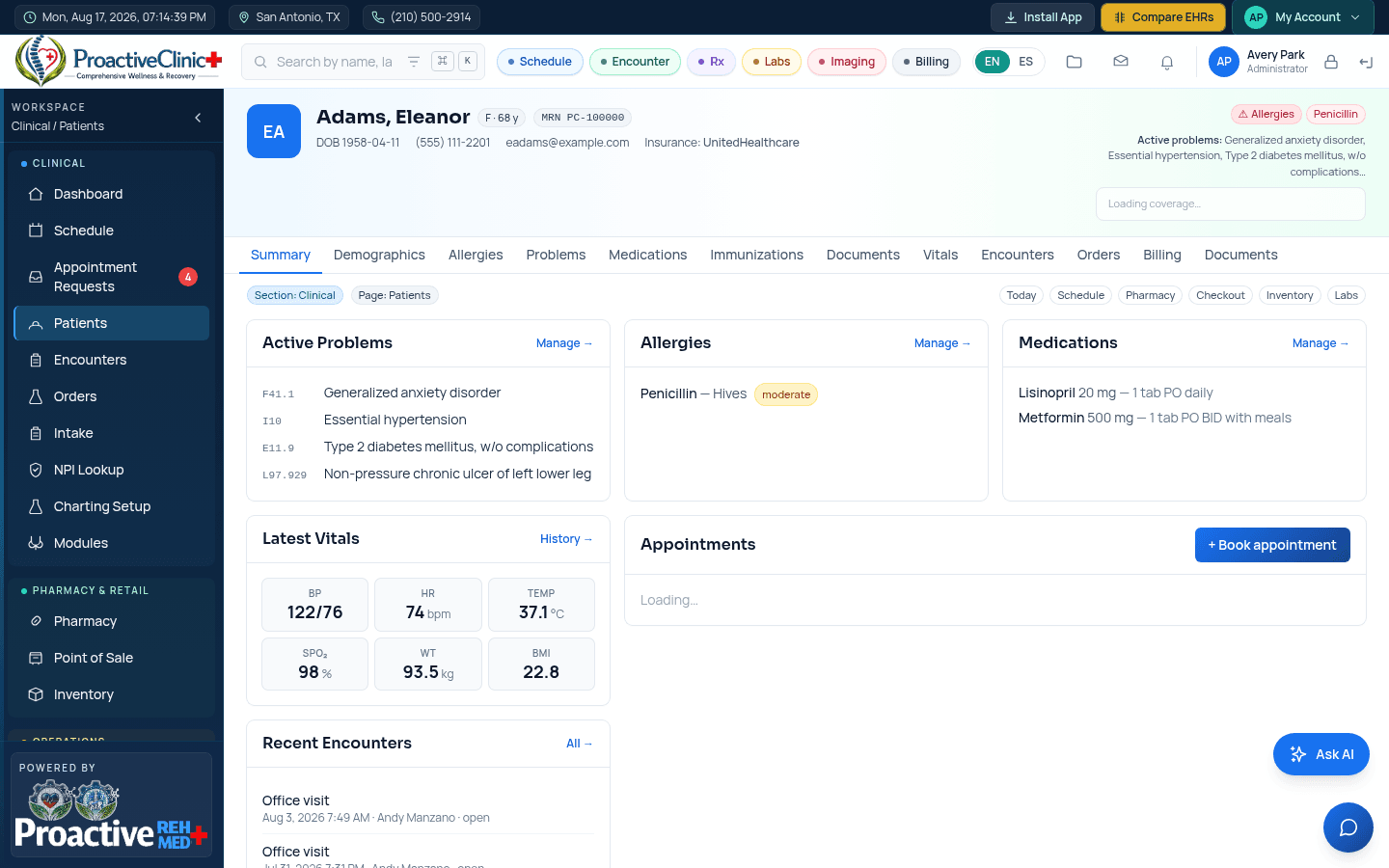The image size is (1389, 868).
Task: Open the chat bubble floating button
Action: tap(1348, 827)
